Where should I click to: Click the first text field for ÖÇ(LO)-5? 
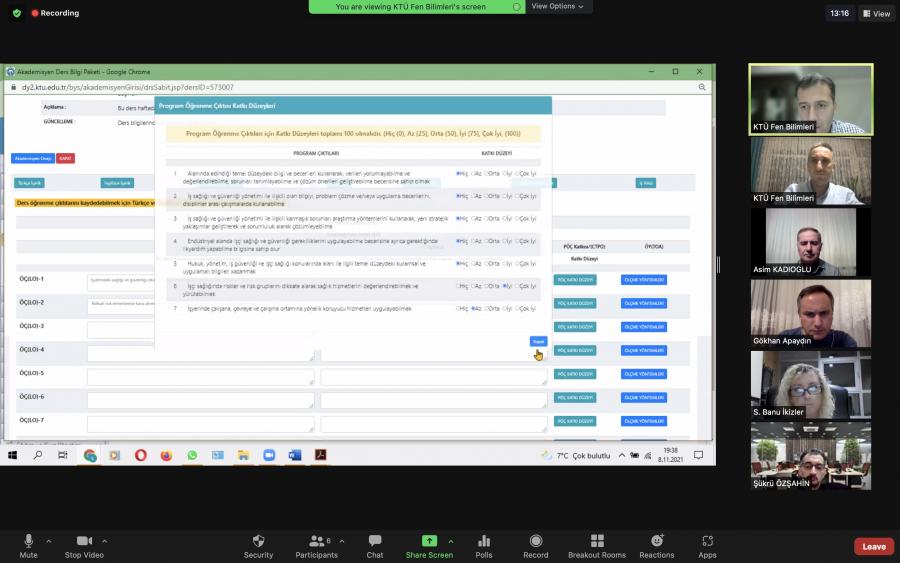[x=200, y=377]
